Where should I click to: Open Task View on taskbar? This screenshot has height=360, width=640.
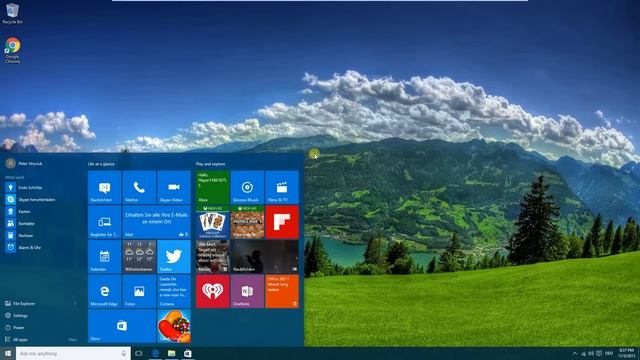139,353
